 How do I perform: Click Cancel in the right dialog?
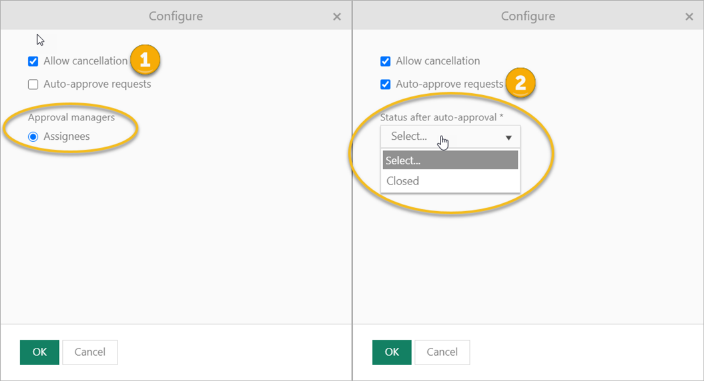pyautogui.click(x=442, y=352)
